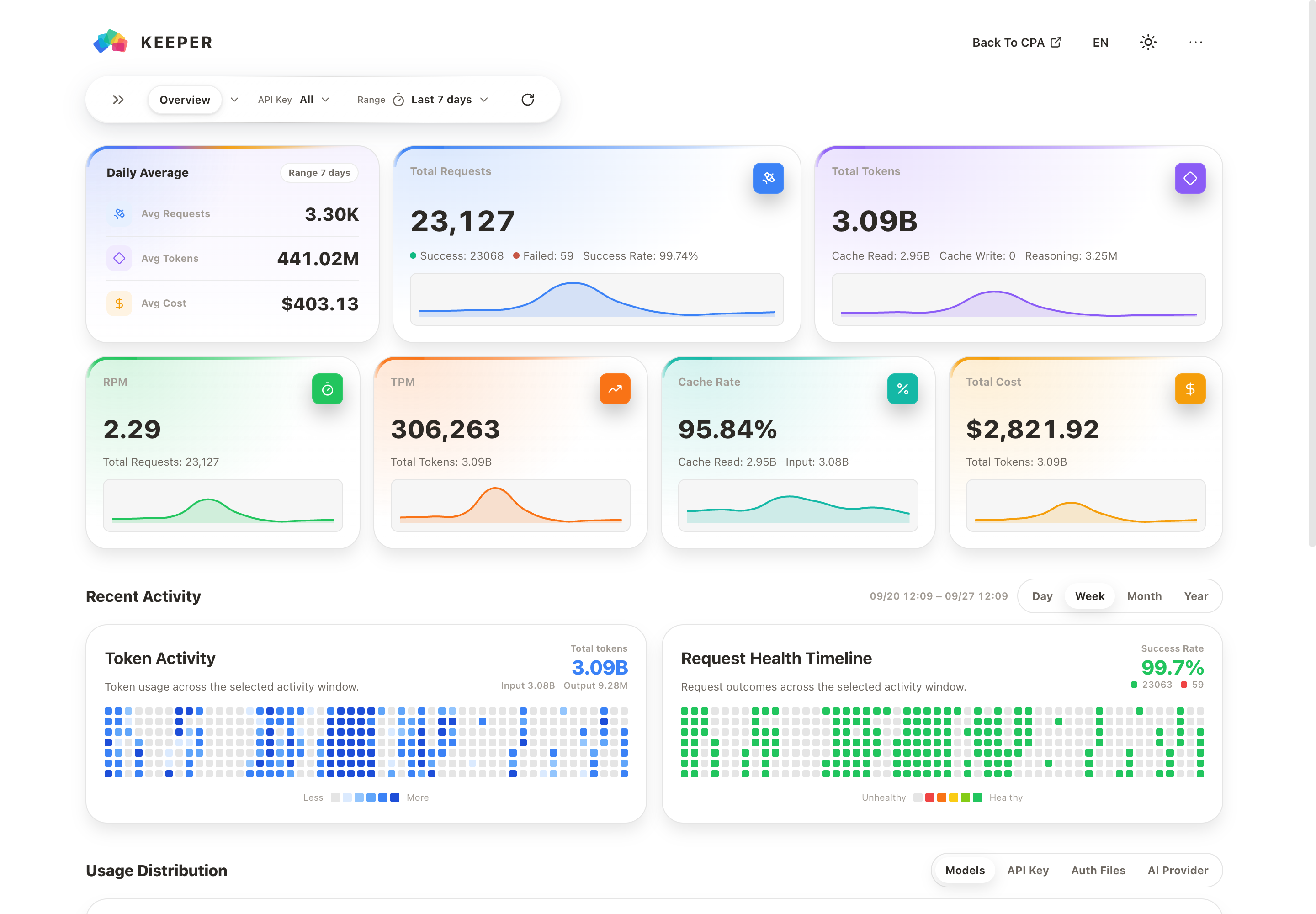Screen dimensions: 1316x914
Task: Click the green RPM timer icon
Action: 327,389
